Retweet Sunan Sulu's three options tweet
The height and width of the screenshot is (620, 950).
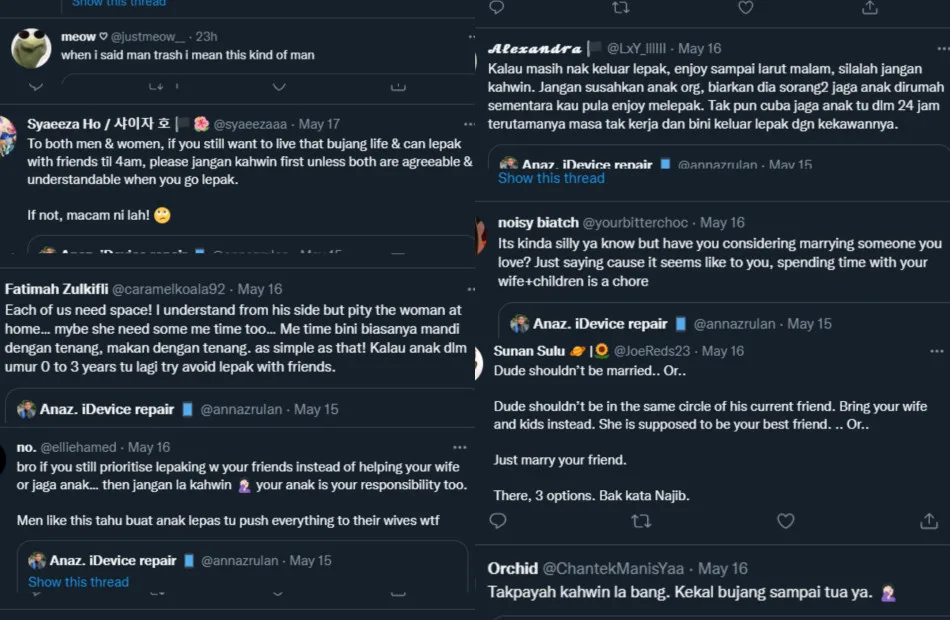[x=641, y=521]
